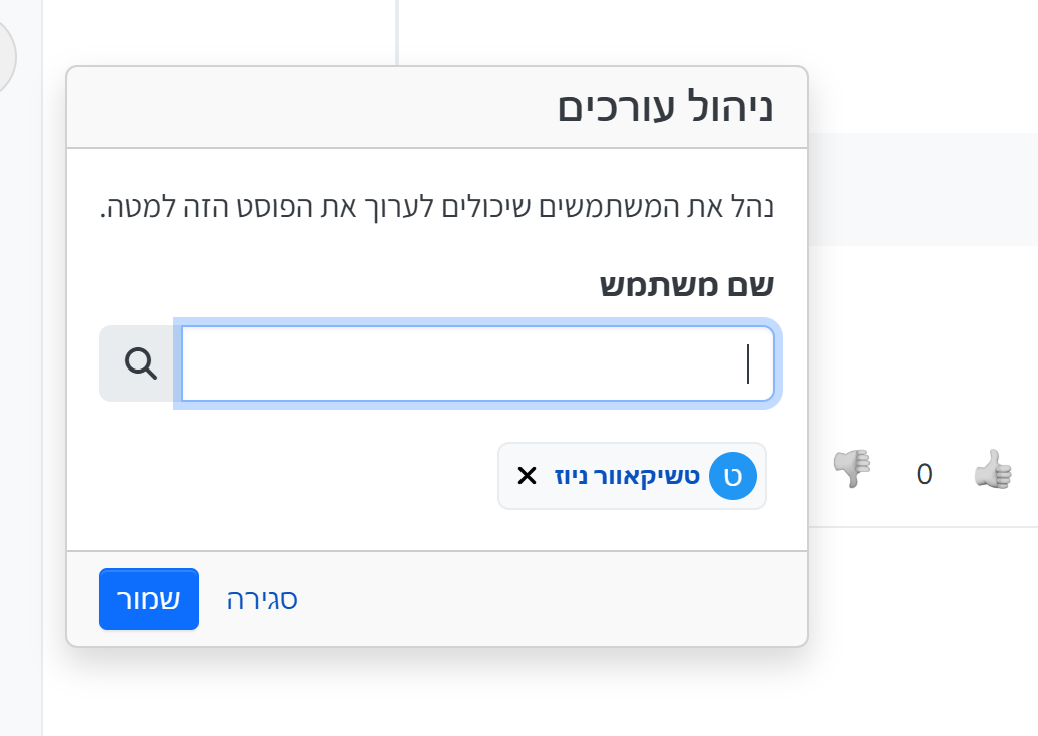Click the empty header area beside the ניהול עורכים title
Image resolution: width=1038 pixels, height=736 pixels.
tap(300, 107)
